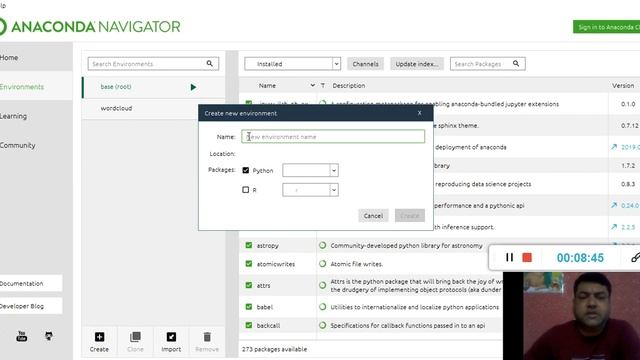This screenshot has height=360, width=640.
Task: Click the status circle icon for atomicwrites
Action: tap(322, 264)
